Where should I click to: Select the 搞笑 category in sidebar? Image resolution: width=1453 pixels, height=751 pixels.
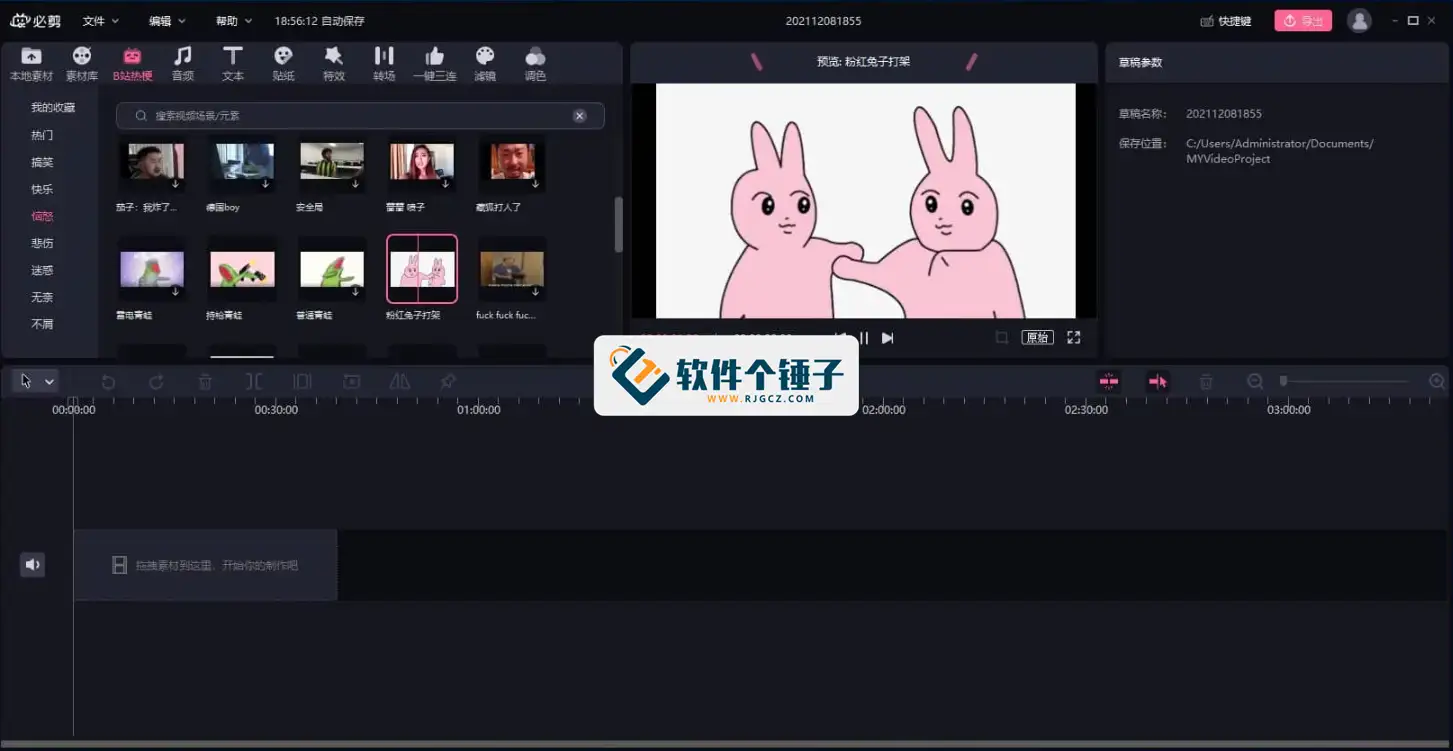coord(42,161)
